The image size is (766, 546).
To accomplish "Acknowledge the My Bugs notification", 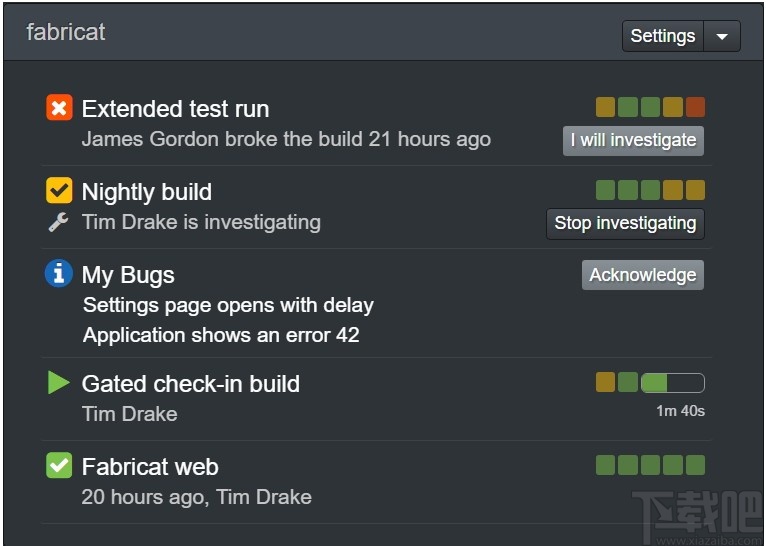I will tap(642, 275).
